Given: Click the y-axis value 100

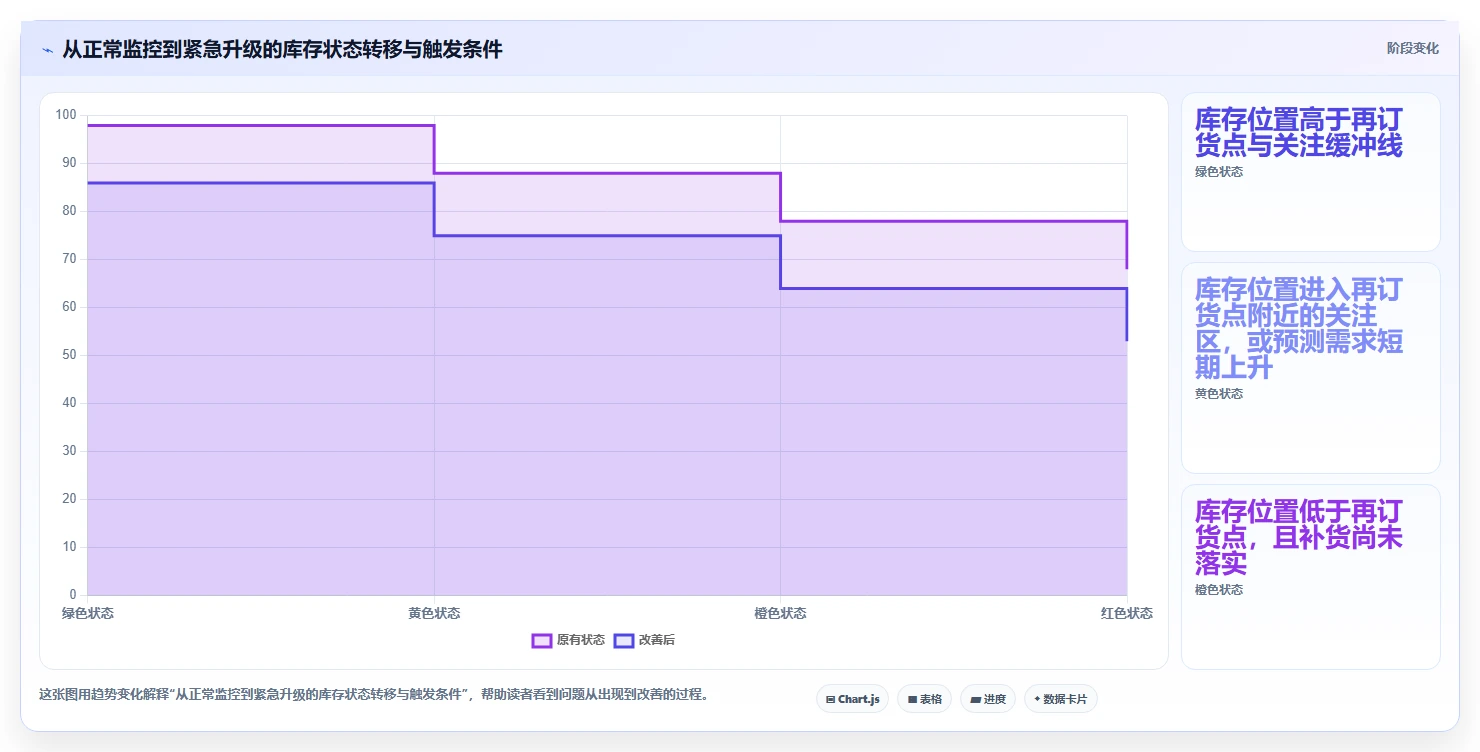Looking at the screenshot, I should pos(66,115).
